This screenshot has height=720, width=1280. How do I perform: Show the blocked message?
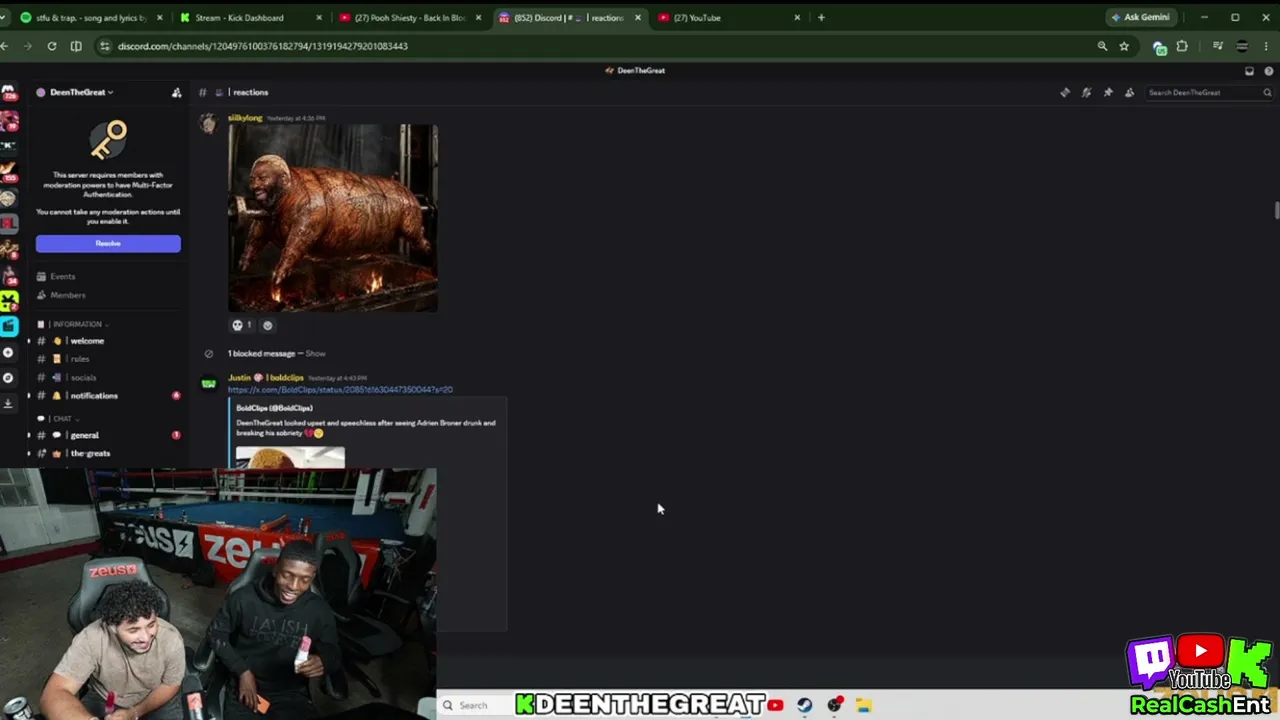[x=315, y=353]
